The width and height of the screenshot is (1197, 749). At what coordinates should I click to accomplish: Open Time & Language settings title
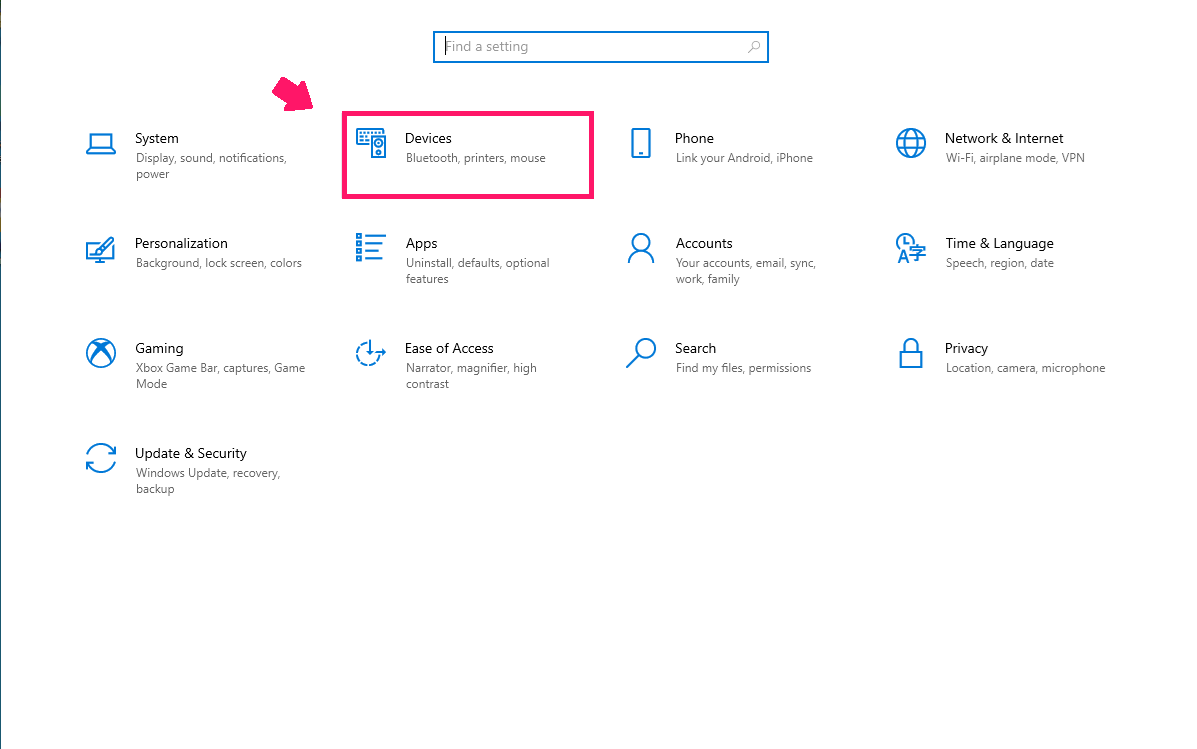999,244
